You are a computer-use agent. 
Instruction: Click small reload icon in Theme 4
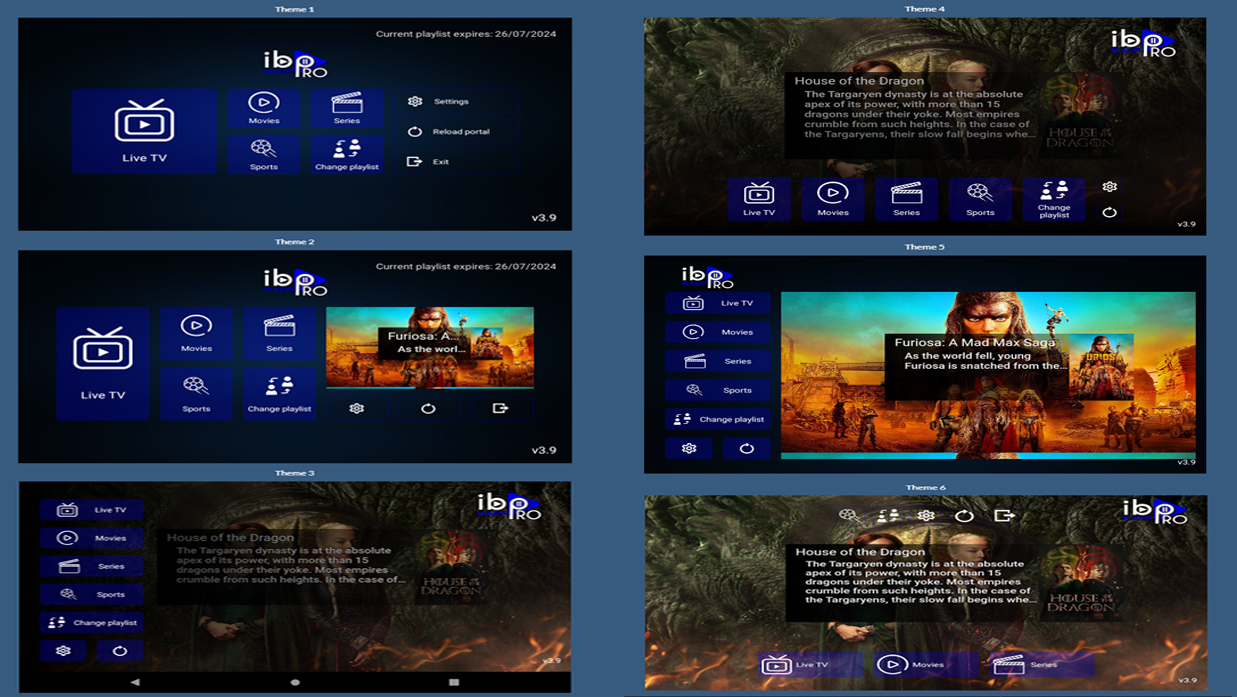(x=1109, y=212)
